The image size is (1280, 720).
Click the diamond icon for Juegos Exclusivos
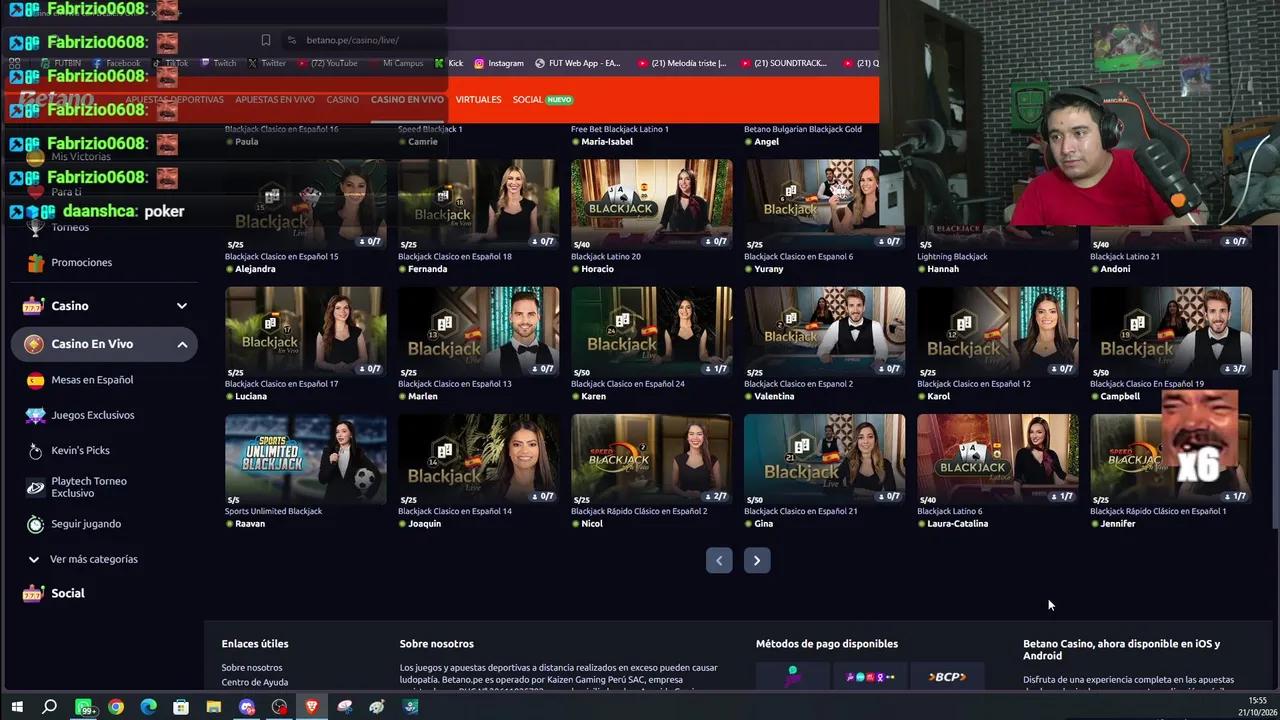pos(35,415)
